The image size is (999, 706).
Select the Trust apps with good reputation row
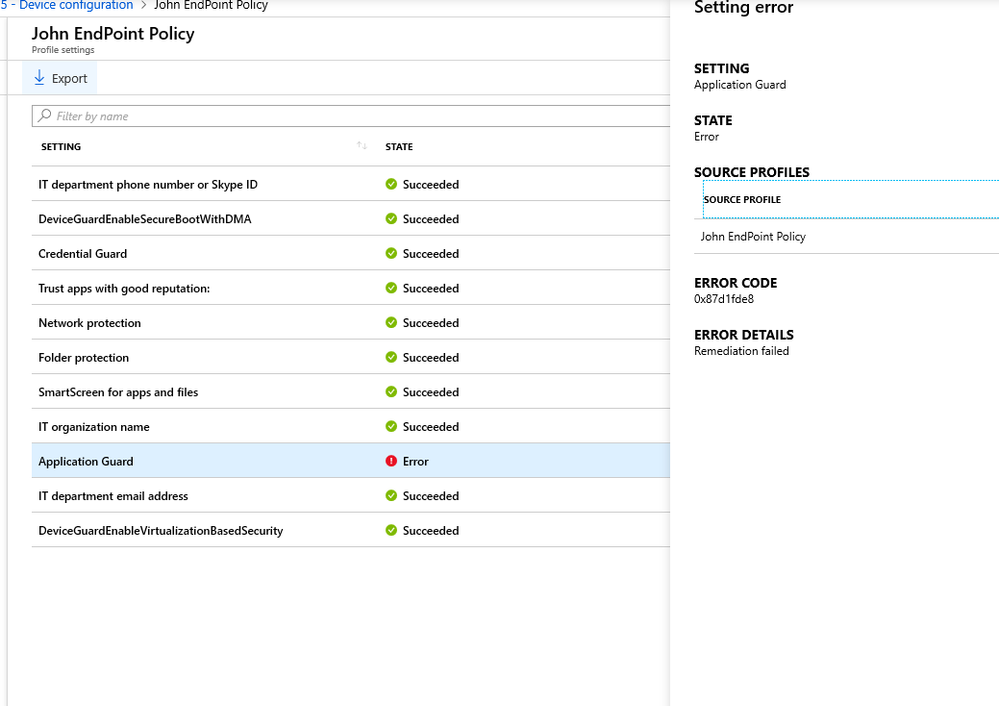[x=124, y=288]
